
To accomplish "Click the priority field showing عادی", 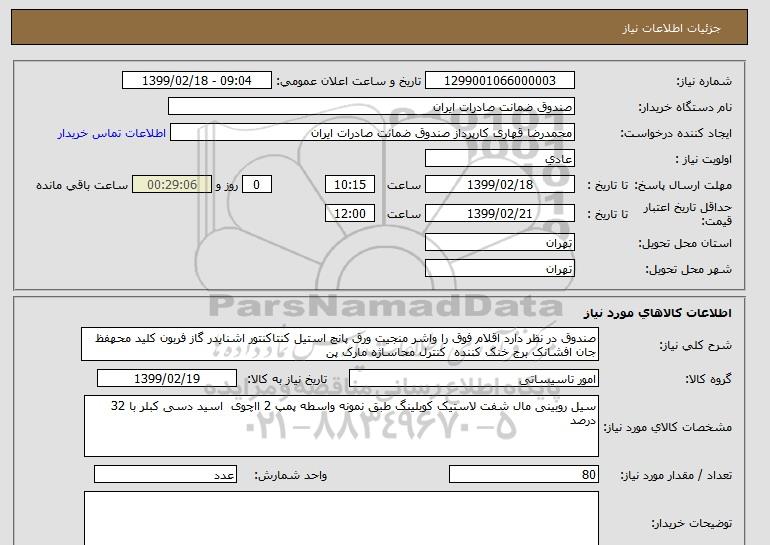I will click(499, 159).
